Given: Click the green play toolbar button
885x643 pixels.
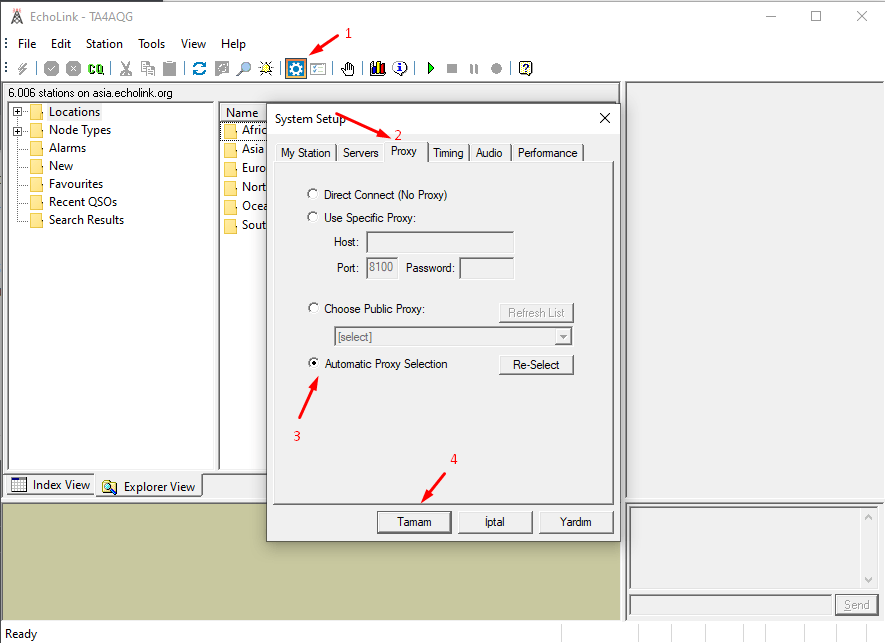Looking at the screenshot, I should [x=431, y=68].
